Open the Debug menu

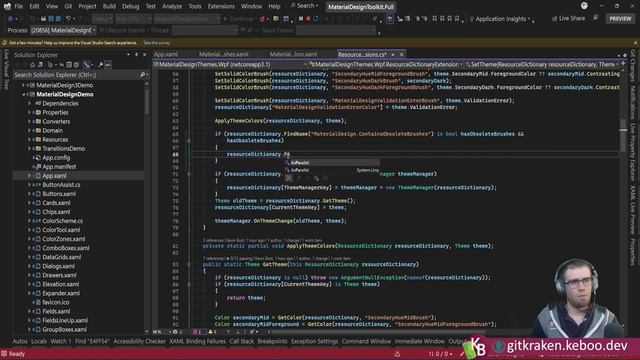(131, 6)
